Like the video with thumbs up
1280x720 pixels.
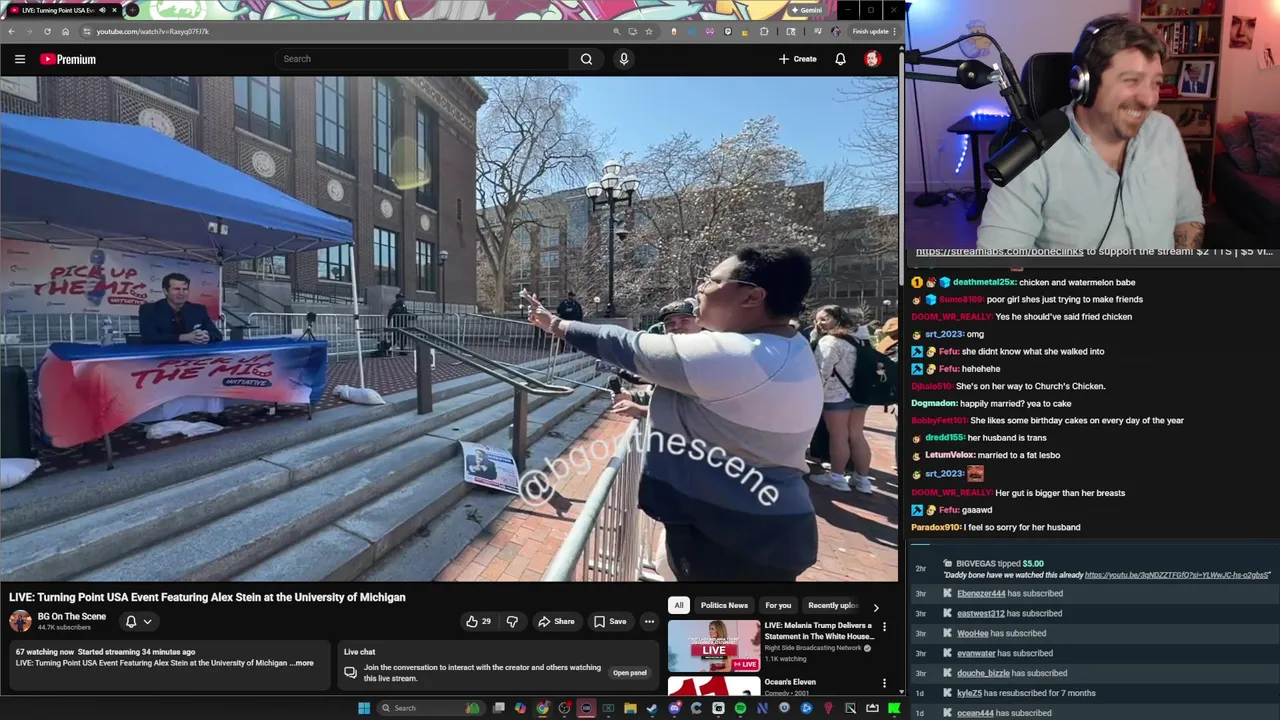[x=478, y=621]
